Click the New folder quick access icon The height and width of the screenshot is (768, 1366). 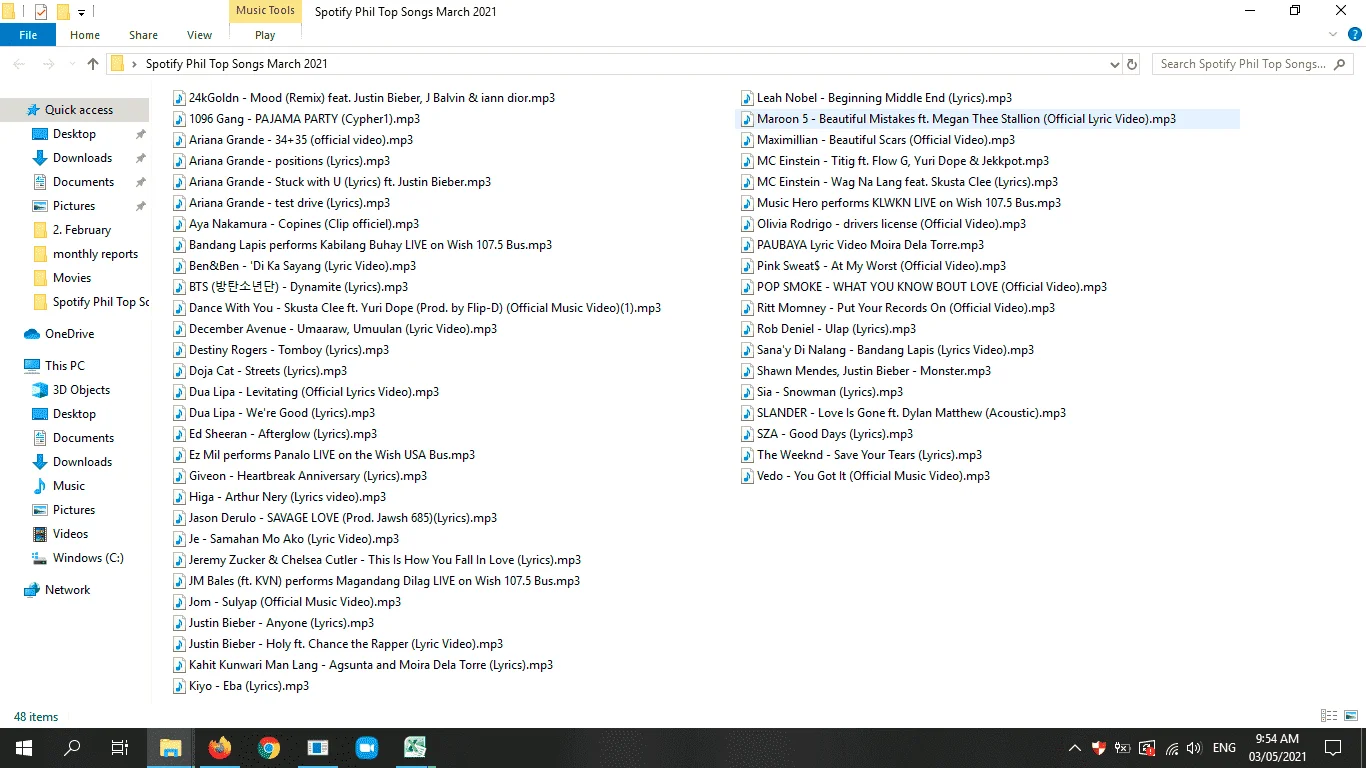click(63, 12)
